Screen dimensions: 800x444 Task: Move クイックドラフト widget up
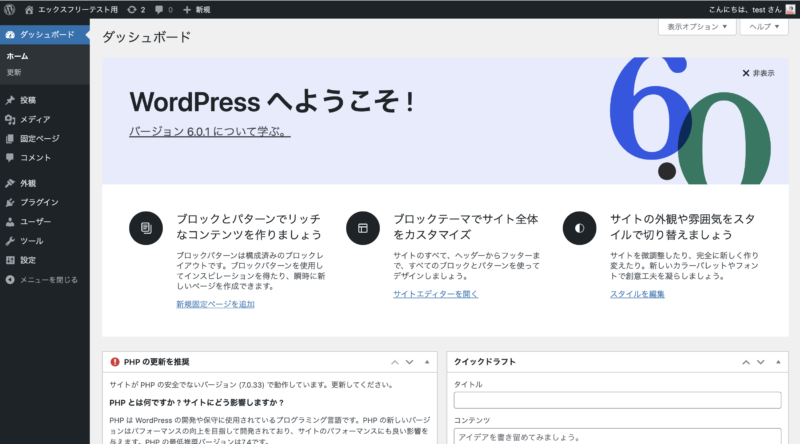(x=746, y=362)
